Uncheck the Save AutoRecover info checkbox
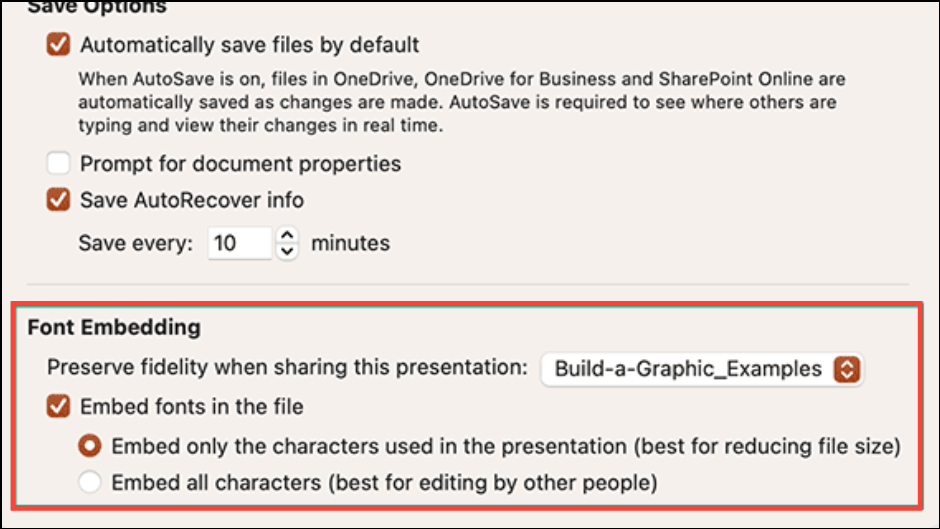 coord(59,200)
